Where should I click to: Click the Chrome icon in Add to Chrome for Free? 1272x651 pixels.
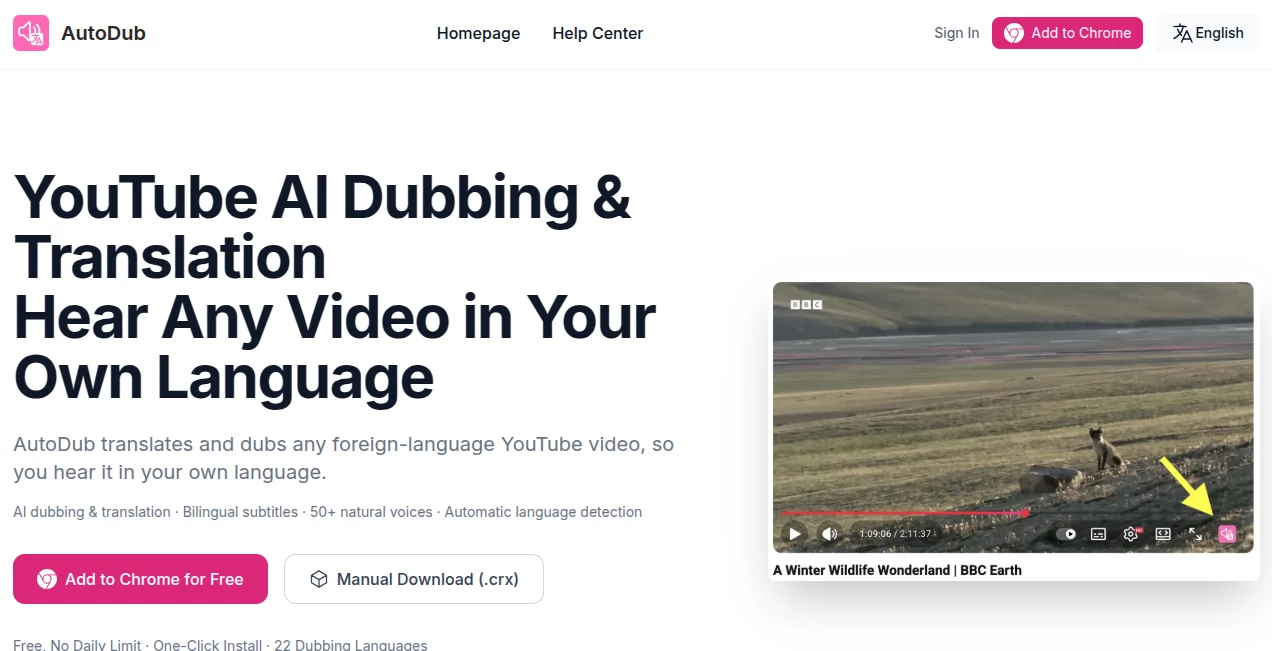point(47,579)
